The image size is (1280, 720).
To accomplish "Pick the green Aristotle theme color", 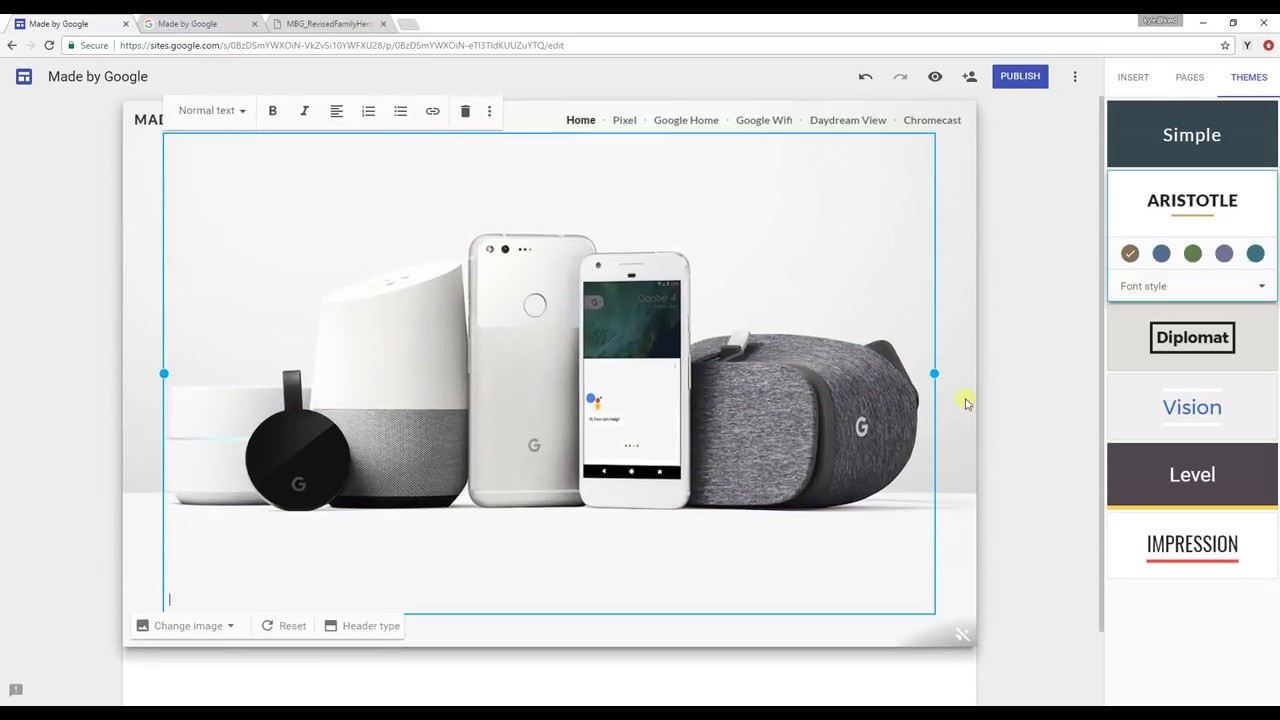I will [x=1192, y=254].
